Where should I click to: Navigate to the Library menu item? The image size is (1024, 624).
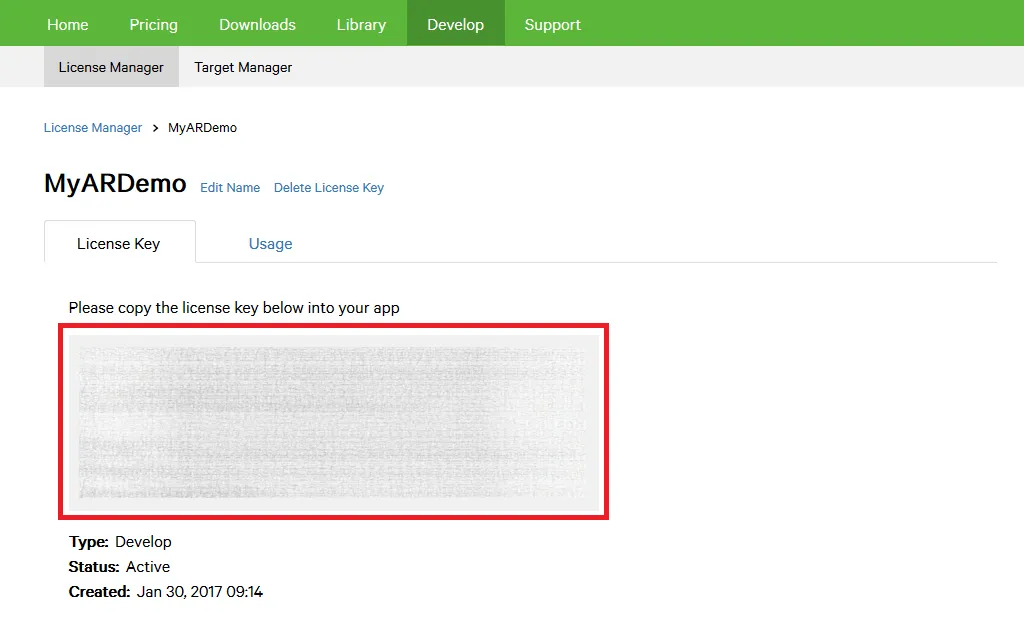point(361,24)
